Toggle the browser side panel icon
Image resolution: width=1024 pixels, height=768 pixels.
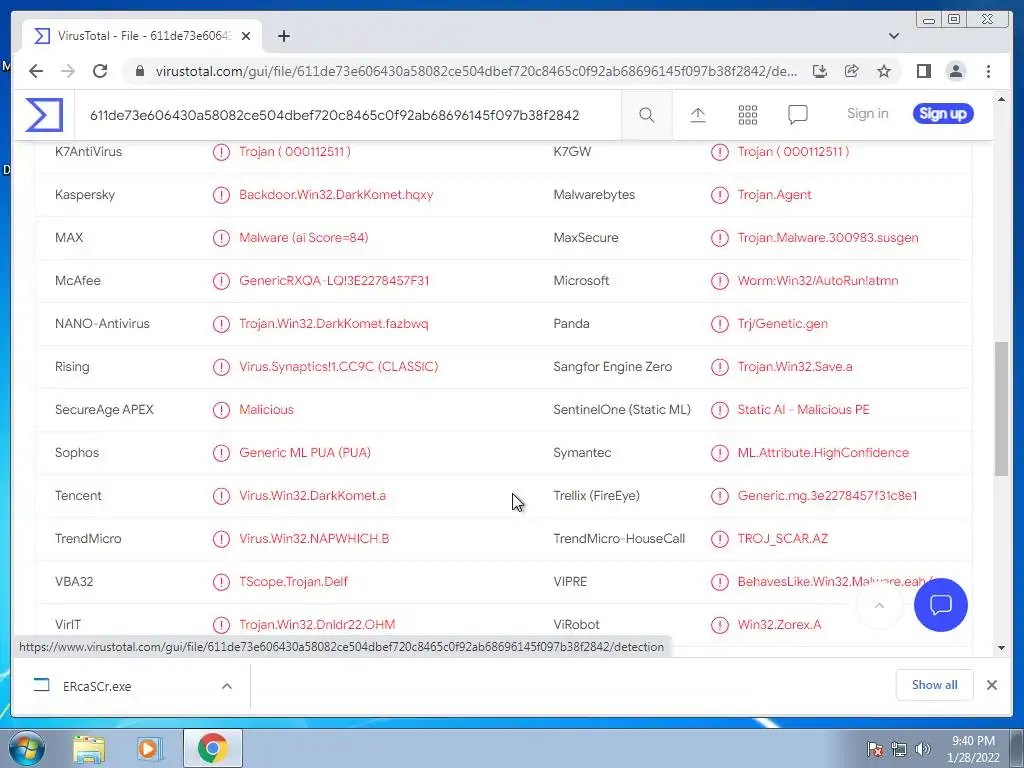pos(923,71)
